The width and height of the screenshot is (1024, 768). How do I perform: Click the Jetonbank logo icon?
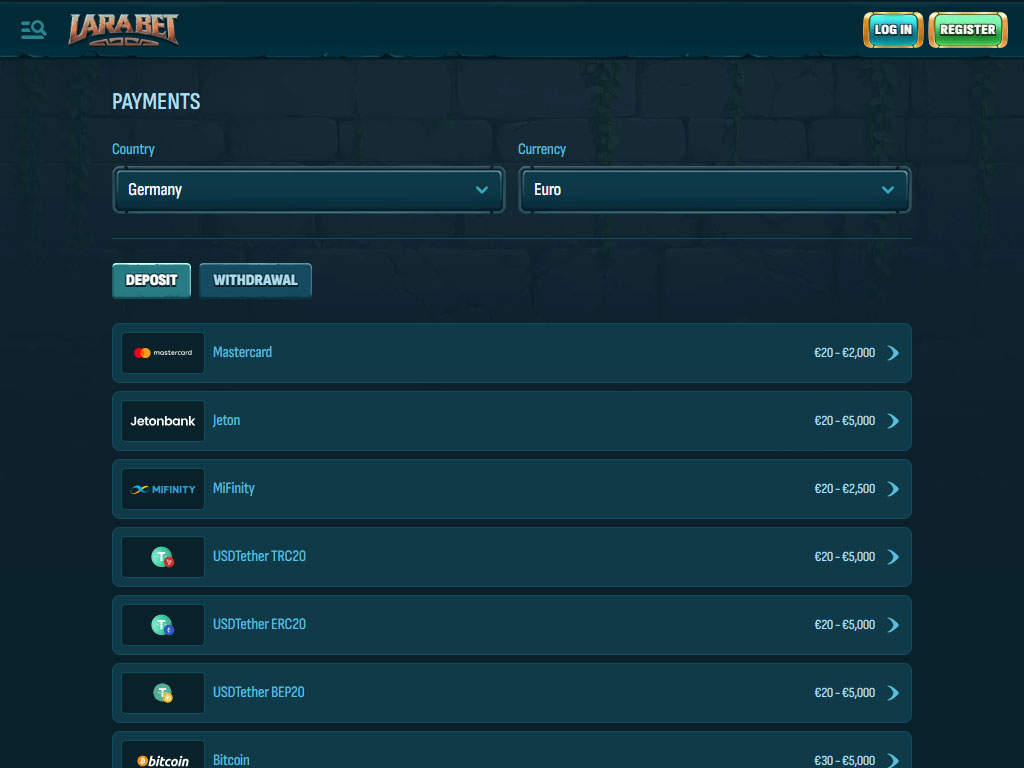[x=163, y=421]
